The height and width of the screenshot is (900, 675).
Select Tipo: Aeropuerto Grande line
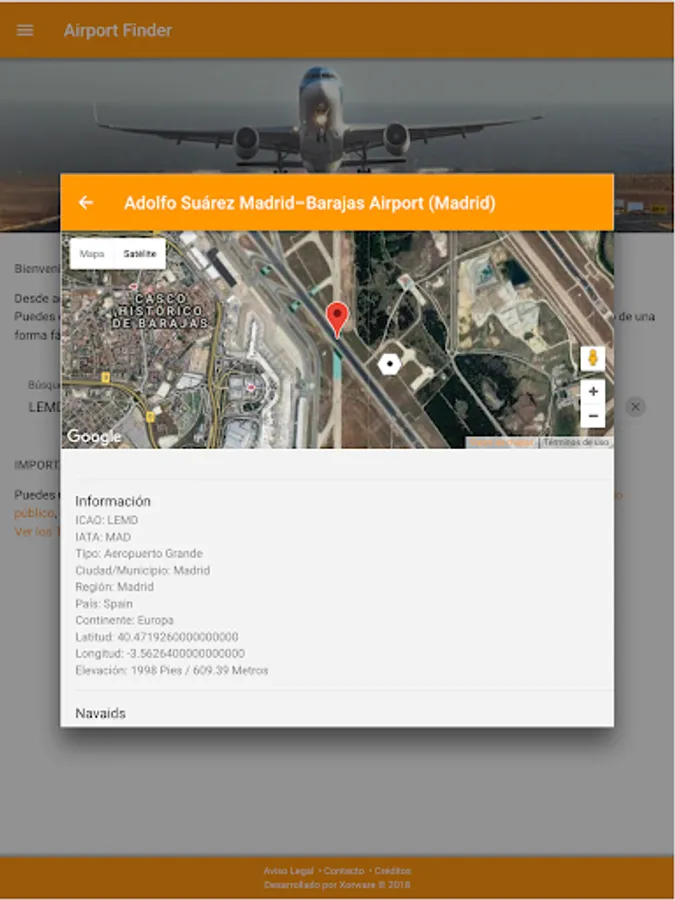(x=139, y=554)
